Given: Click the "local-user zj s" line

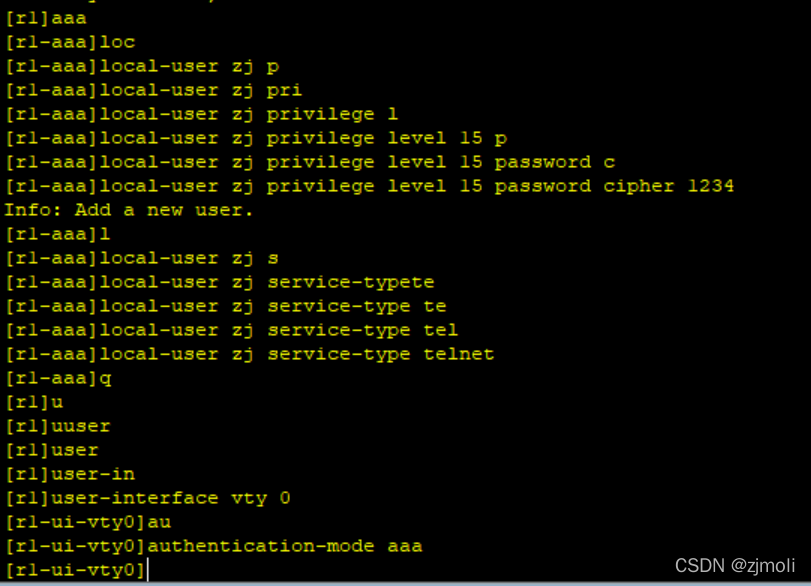Looking at the screenshot, I should tap(142, 258).
